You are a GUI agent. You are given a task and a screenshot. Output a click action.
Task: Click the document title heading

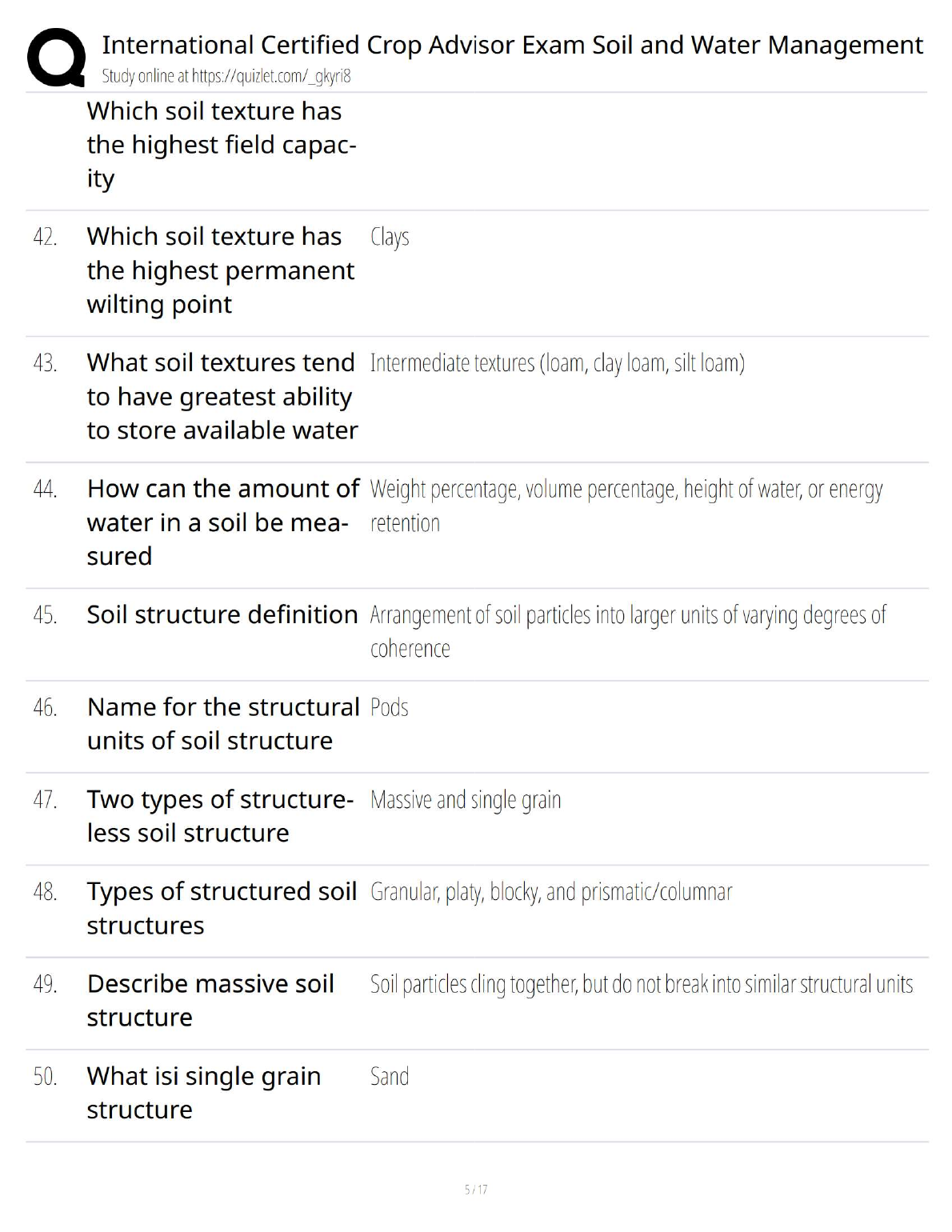(512, 45)
